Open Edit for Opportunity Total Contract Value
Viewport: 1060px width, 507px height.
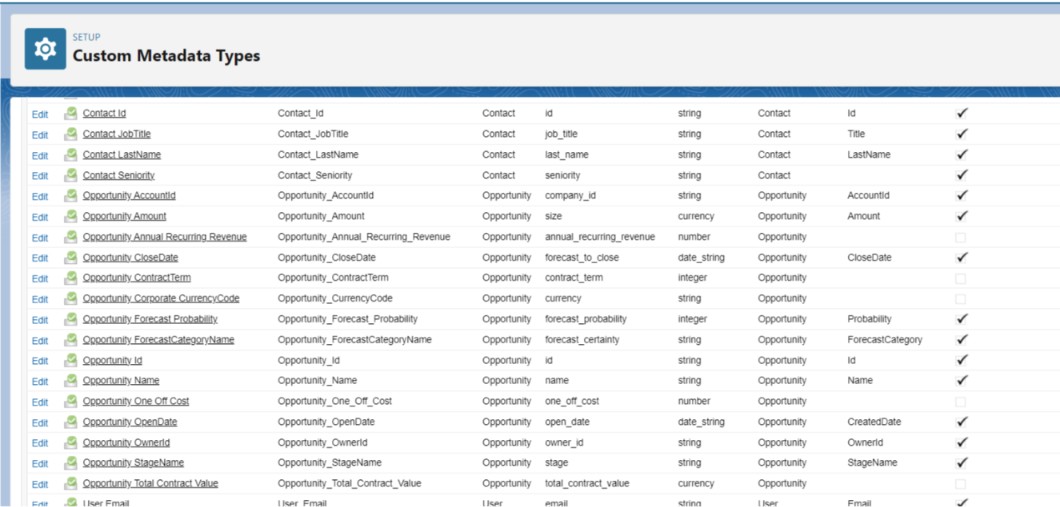pyautogui.click(x=40, y=484)
